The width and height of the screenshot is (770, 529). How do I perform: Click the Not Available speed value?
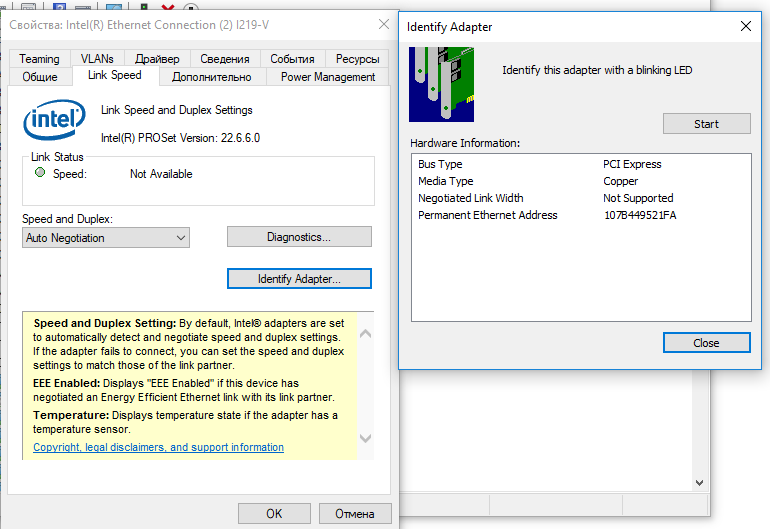point(161,174)
